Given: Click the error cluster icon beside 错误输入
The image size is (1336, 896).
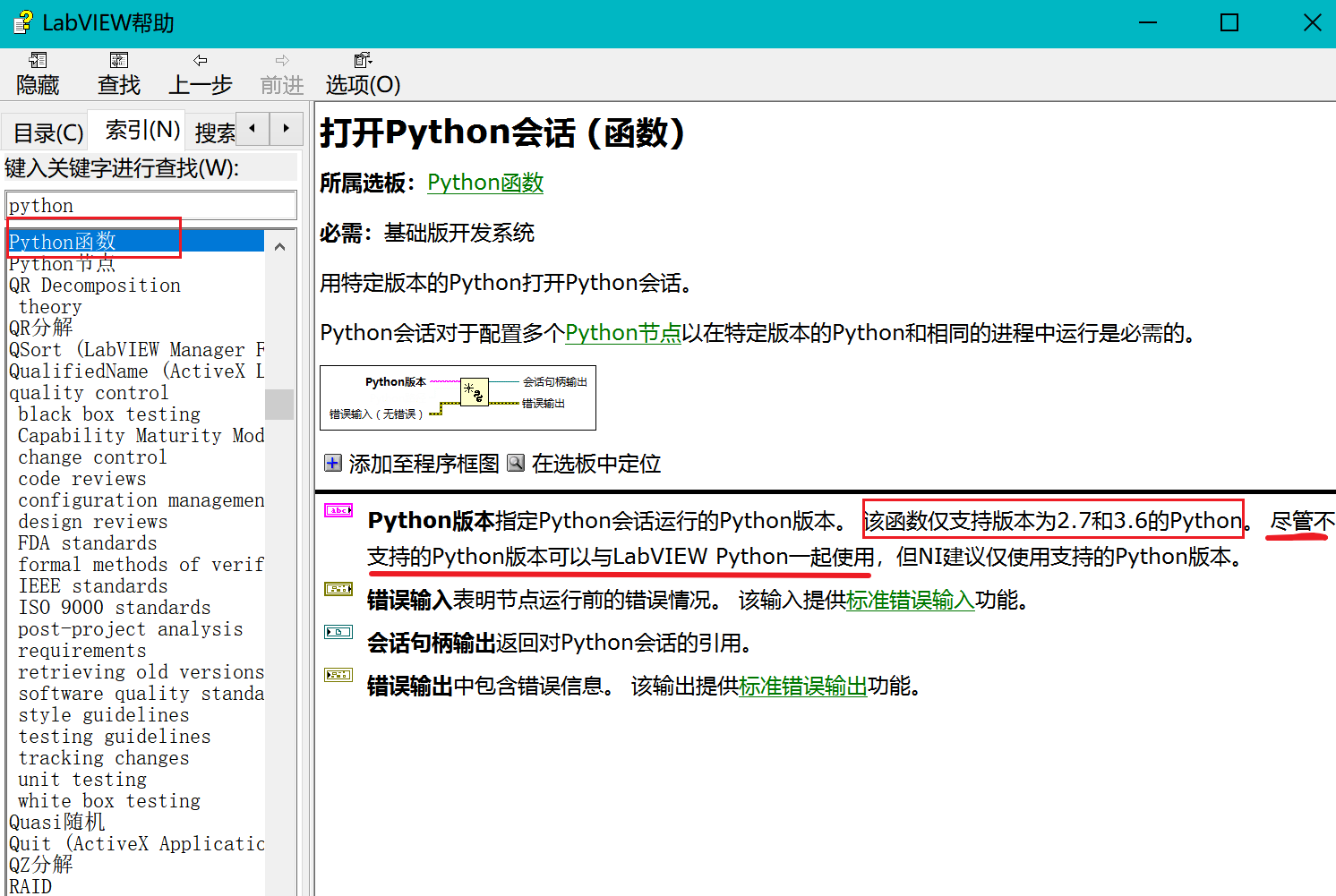Looking at the screenshot, I should tap(338, 589).
